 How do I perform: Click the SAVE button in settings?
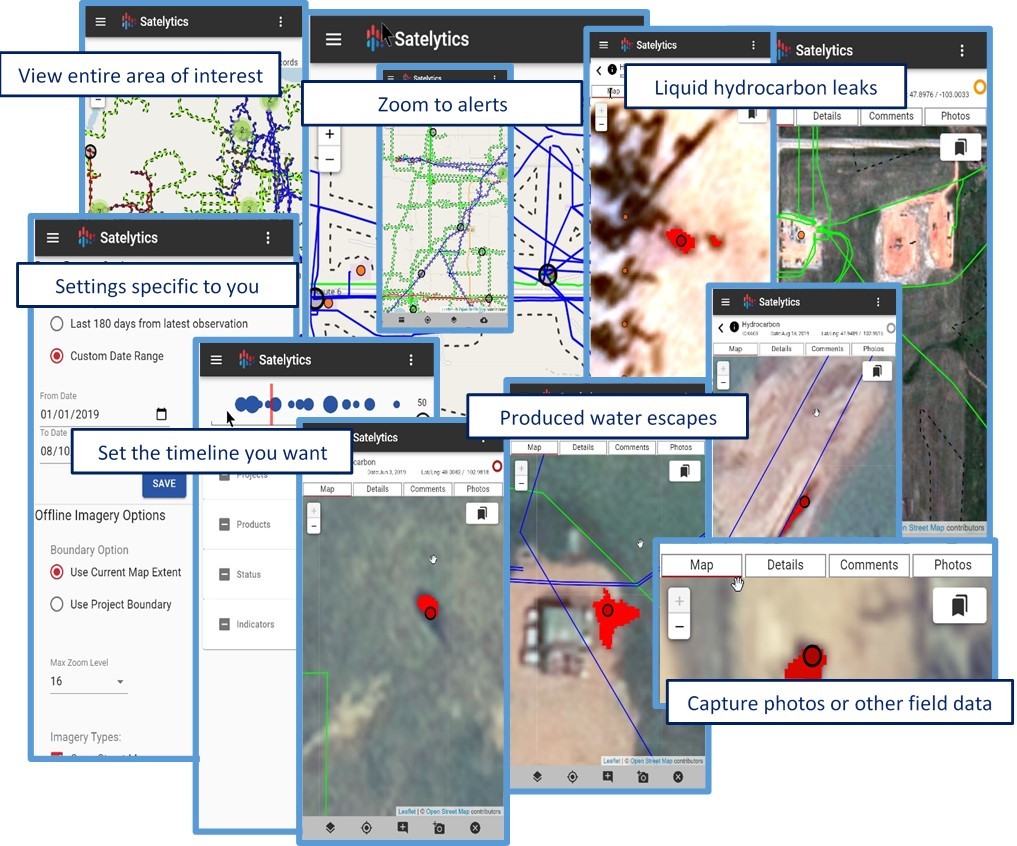coord(164,483)
